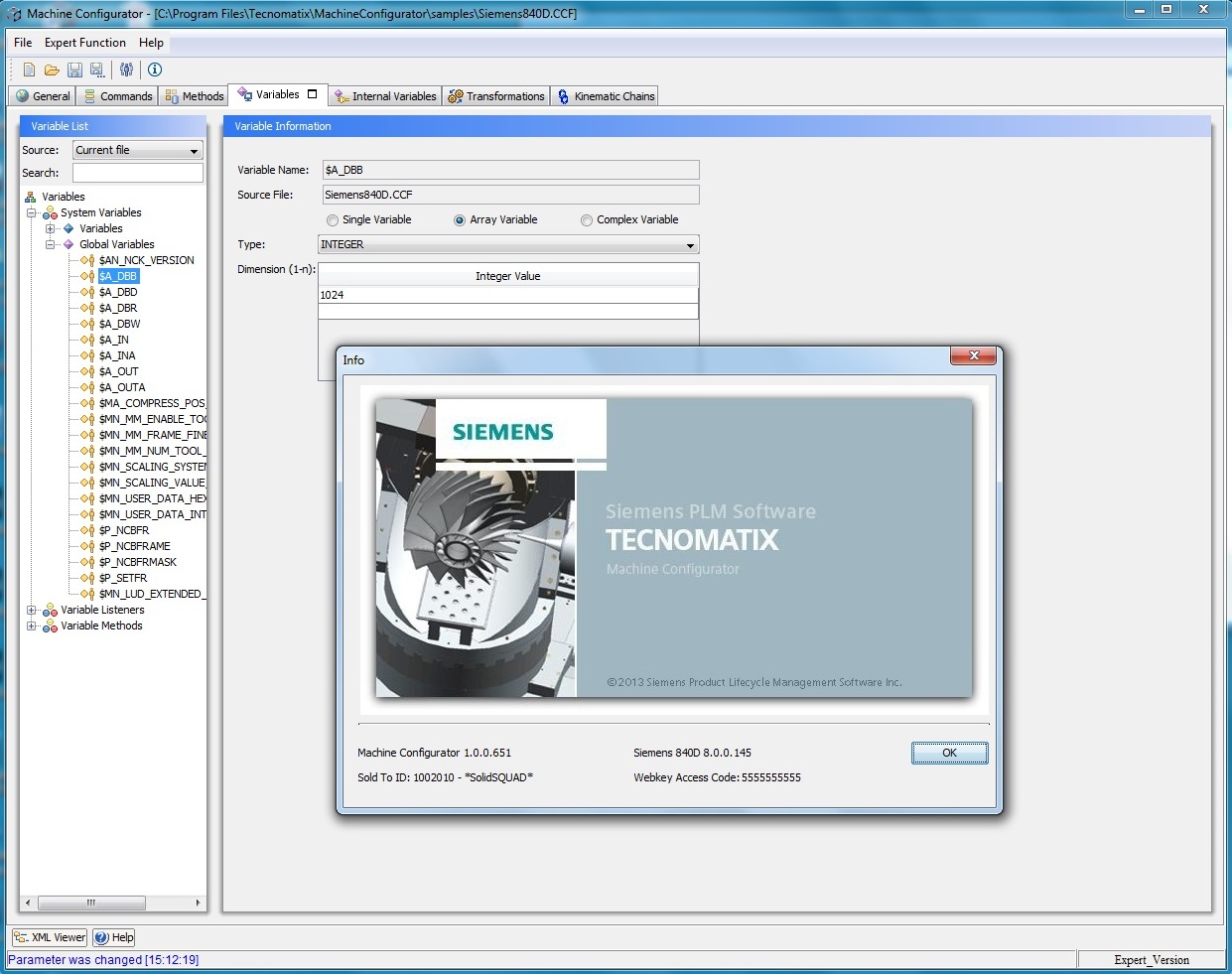The height and width of the screenshot is (974, 1232).
Task: Open the Type dropdown showing INTEGER
Action: coord(691,244)
